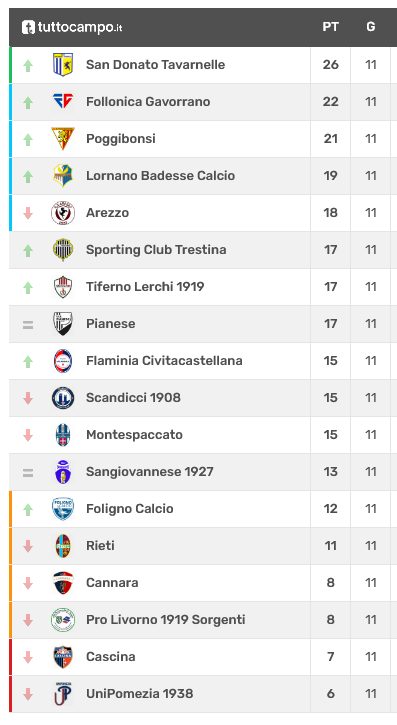
Task: Select Sangiovannese 1927 team name
Action: click(150, 472)
